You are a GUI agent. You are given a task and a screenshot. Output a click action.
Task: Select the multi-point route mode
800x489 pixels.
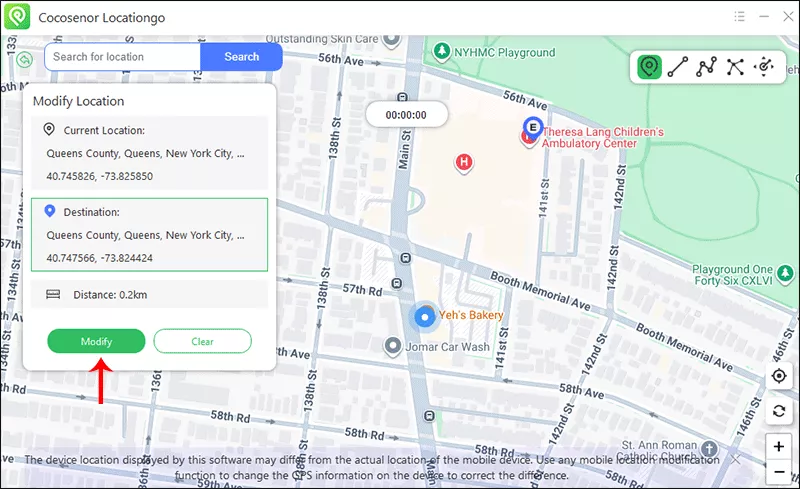click(707, 67)
